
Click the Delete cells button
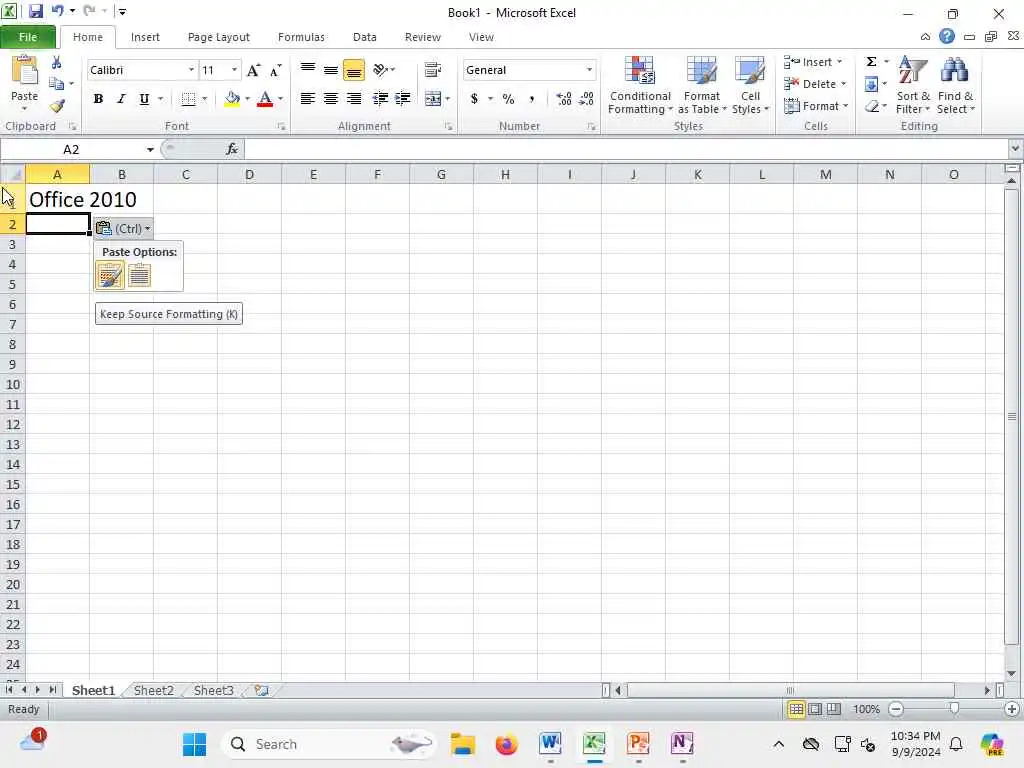(x=815, y=84)
